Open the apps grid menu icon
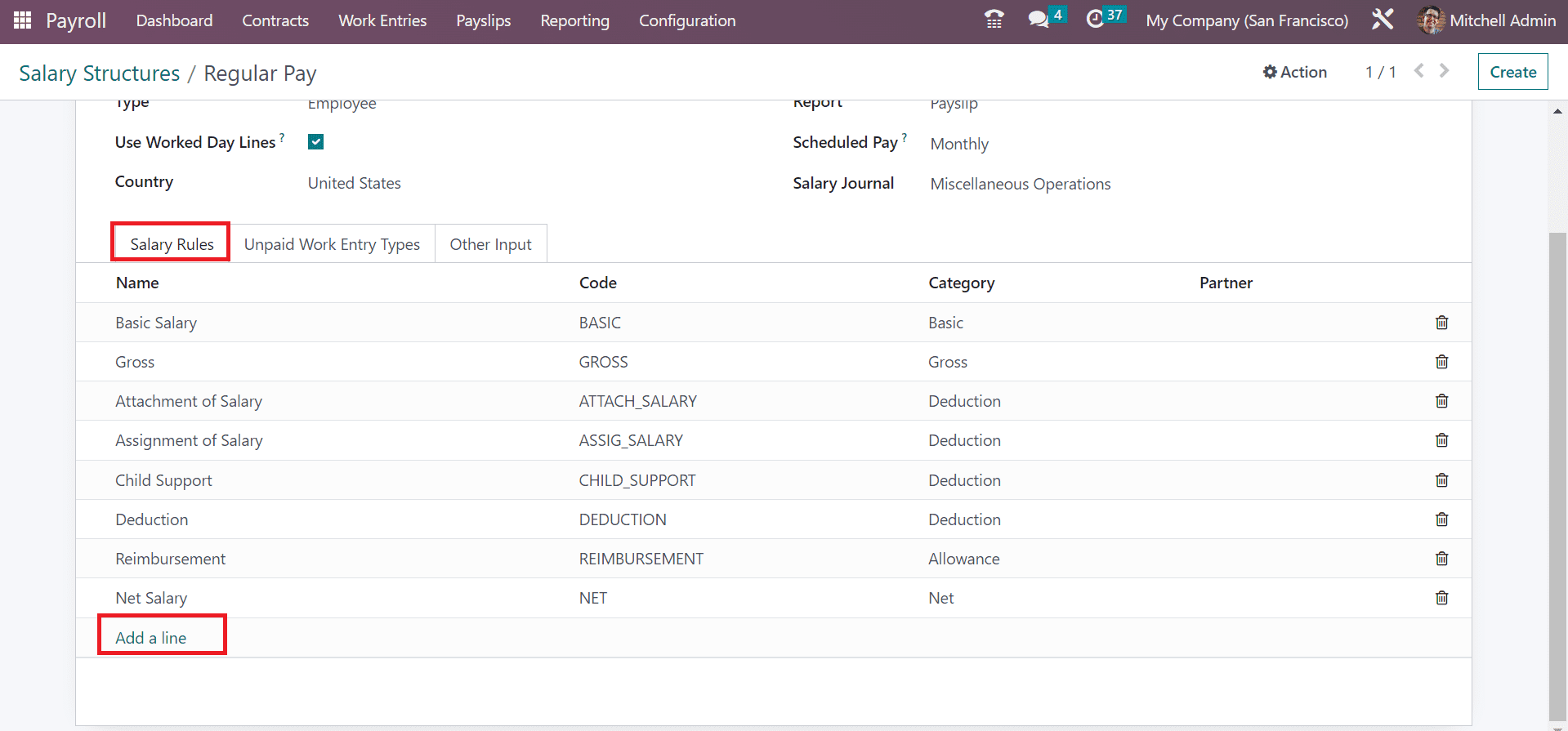The width and height of the screenshot is (1568, 731). pyautogui.click(x=22, y=20)
